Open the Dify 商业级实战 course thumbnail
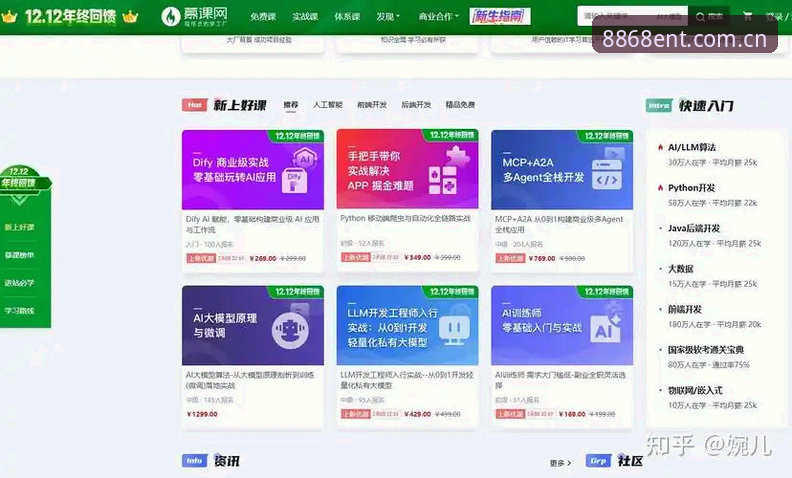 click(253, 169)
